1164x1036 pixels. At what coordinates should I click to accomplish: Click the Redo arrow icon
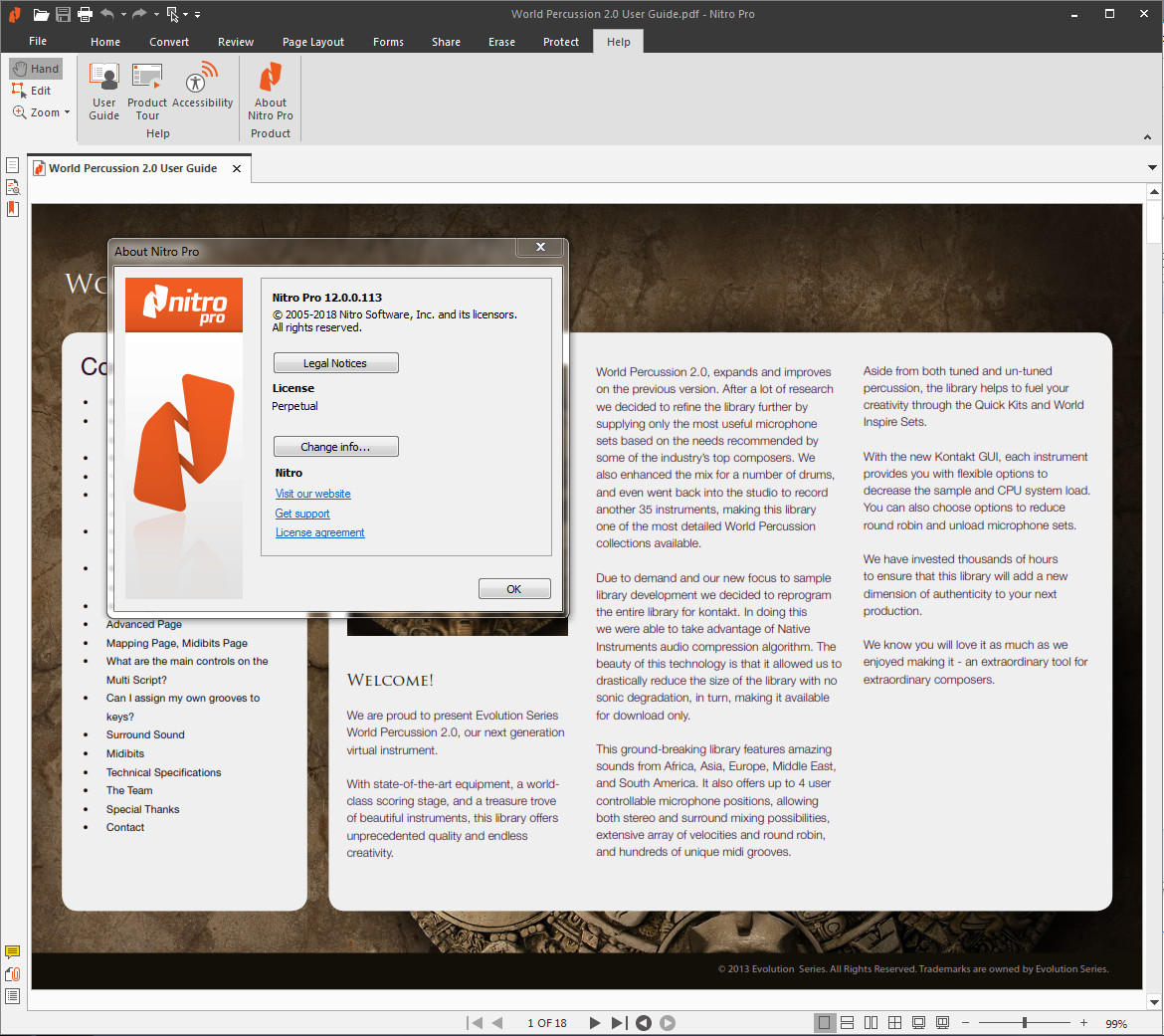[x=139, y=14]
